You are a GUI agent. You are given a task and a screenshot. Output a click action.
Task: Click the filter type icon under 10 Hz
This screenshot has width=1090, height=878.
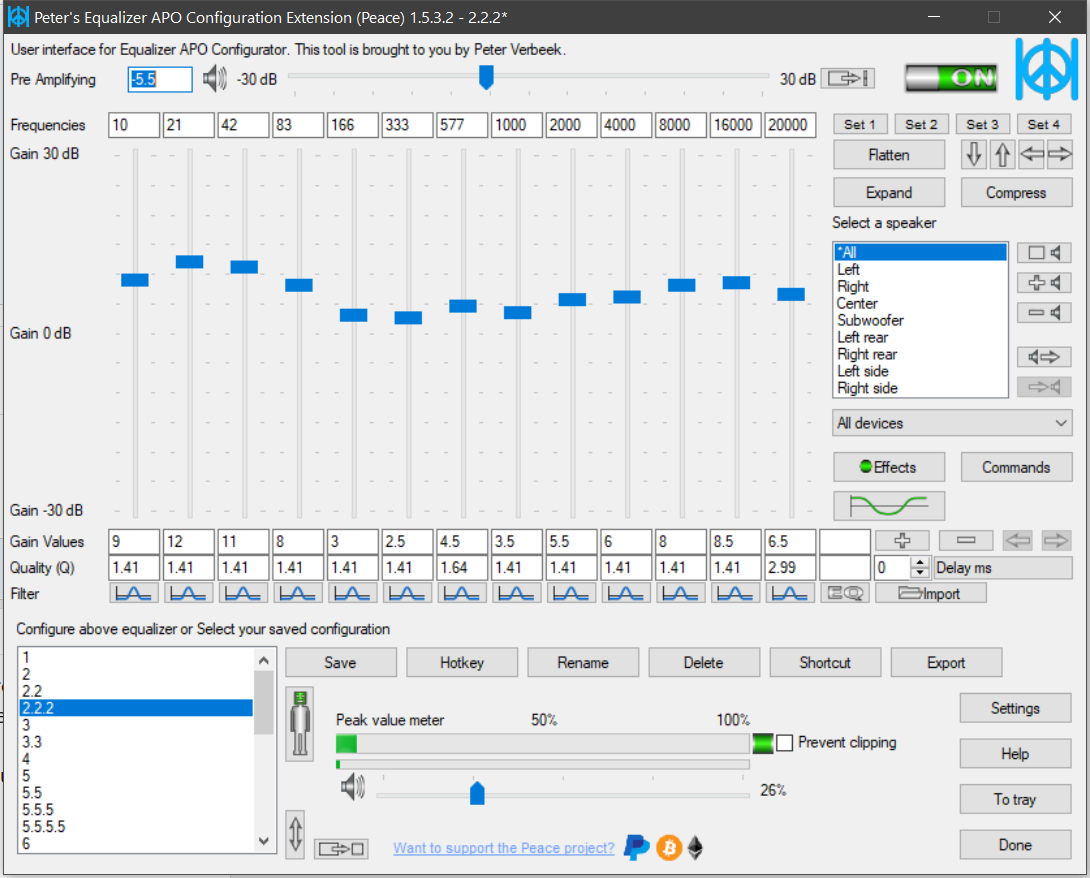pyautogui.click(x=133, y=594)
